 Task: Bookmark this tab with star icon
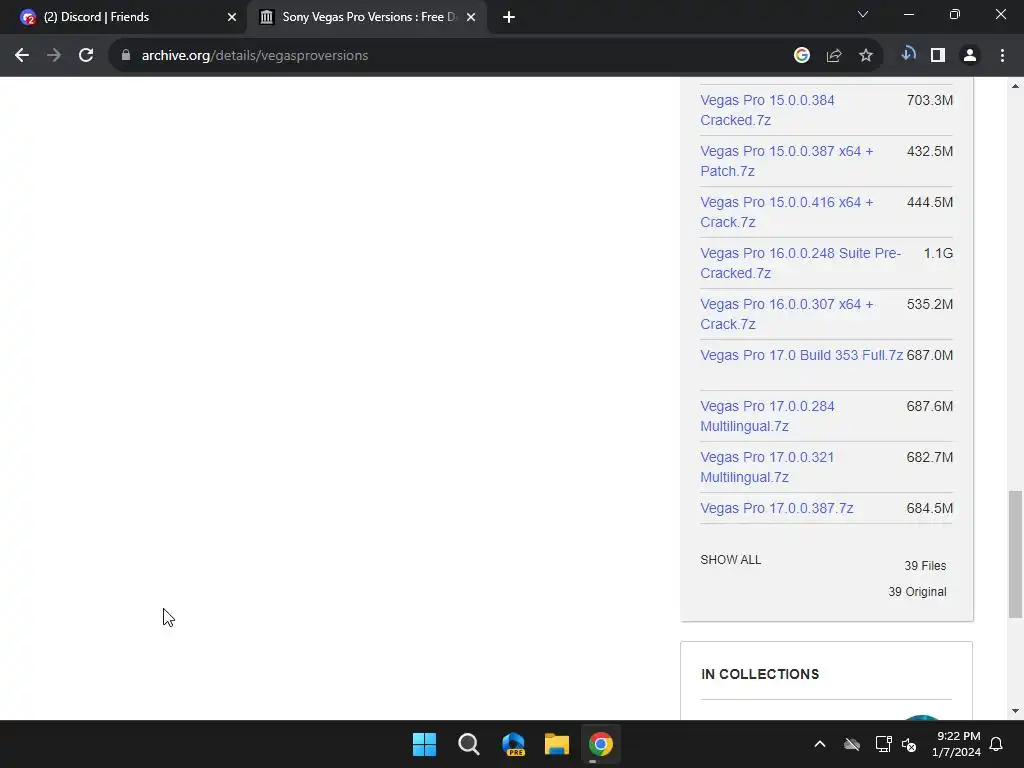coord(866,56)
